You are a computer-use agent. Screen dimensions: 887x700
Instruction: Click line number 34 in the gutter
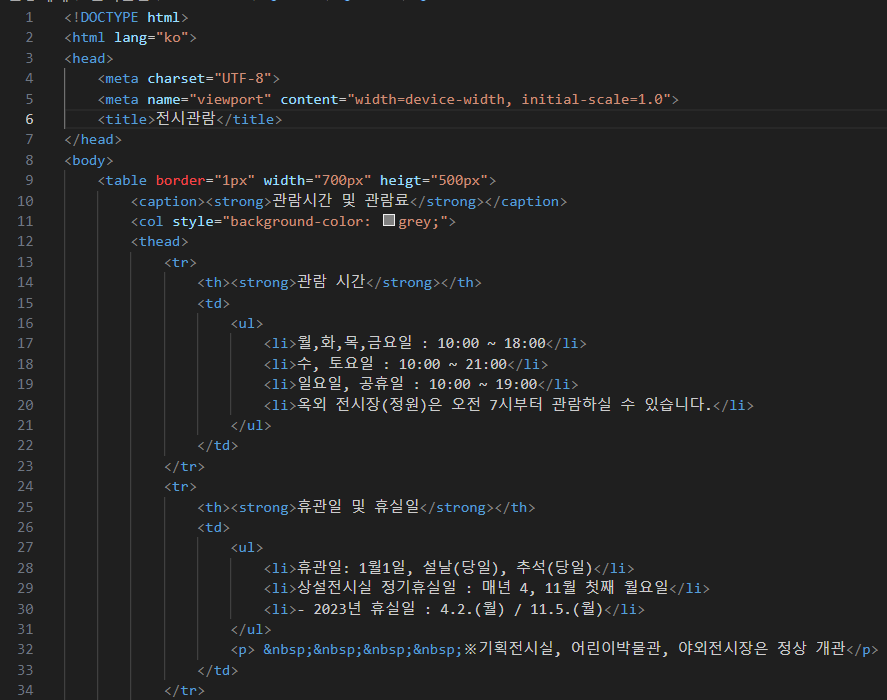[x=25, y=690]
